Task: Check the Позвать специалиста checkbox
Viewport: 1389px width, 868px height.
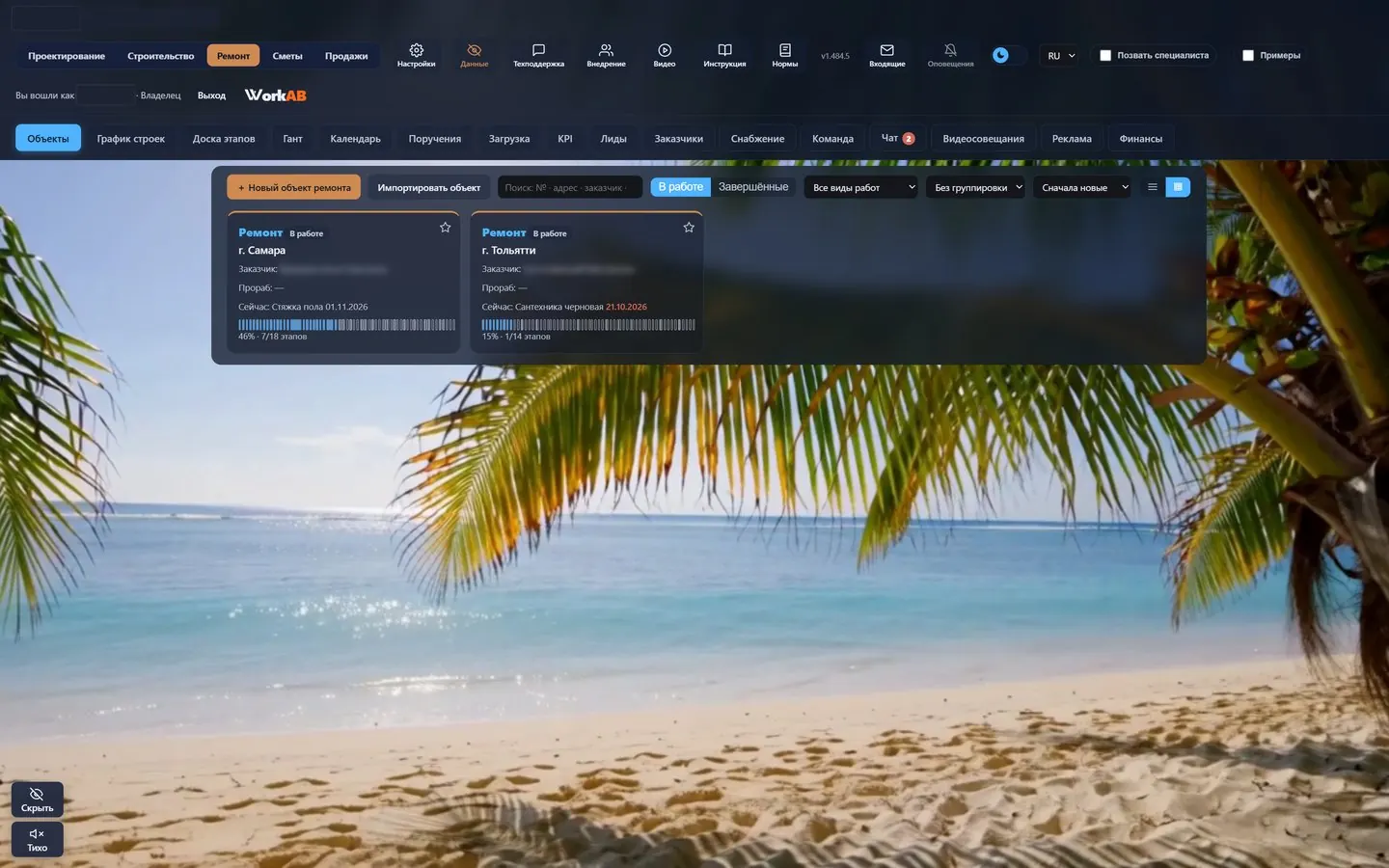Action: pos(1105,56)
